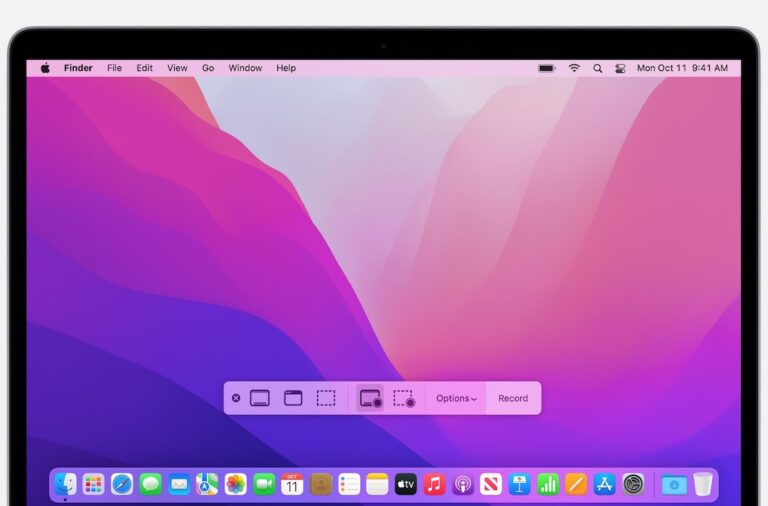Open the Apple menu

45,68
